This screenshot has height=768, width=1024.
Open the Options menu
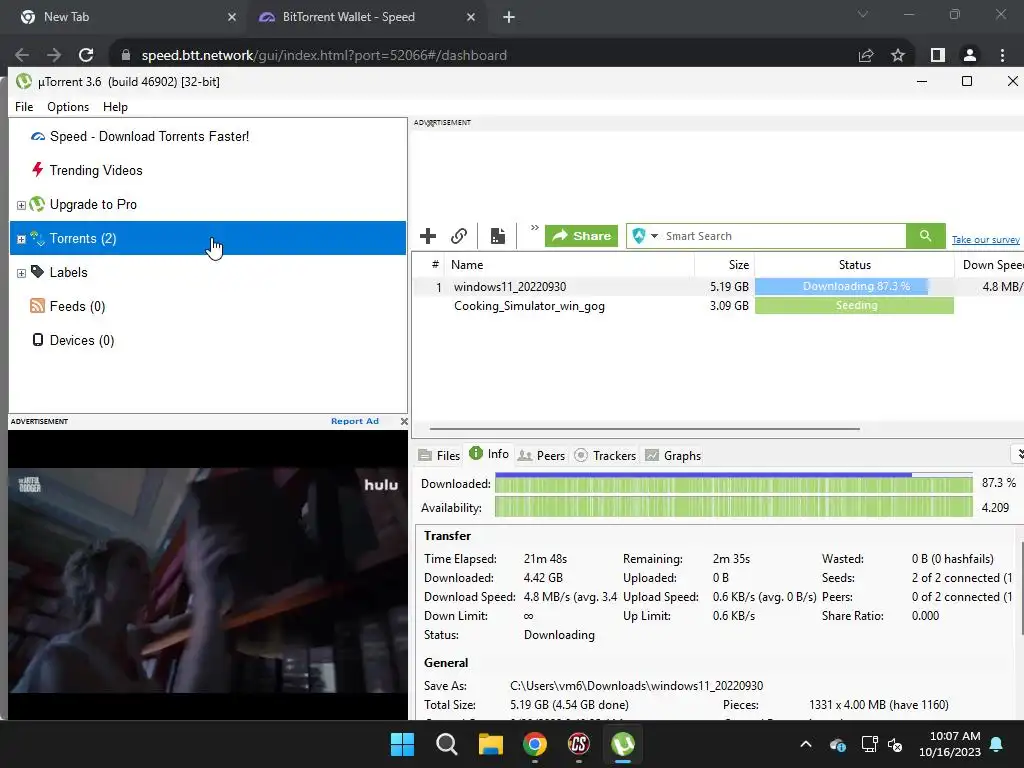[x=68, y=106]
